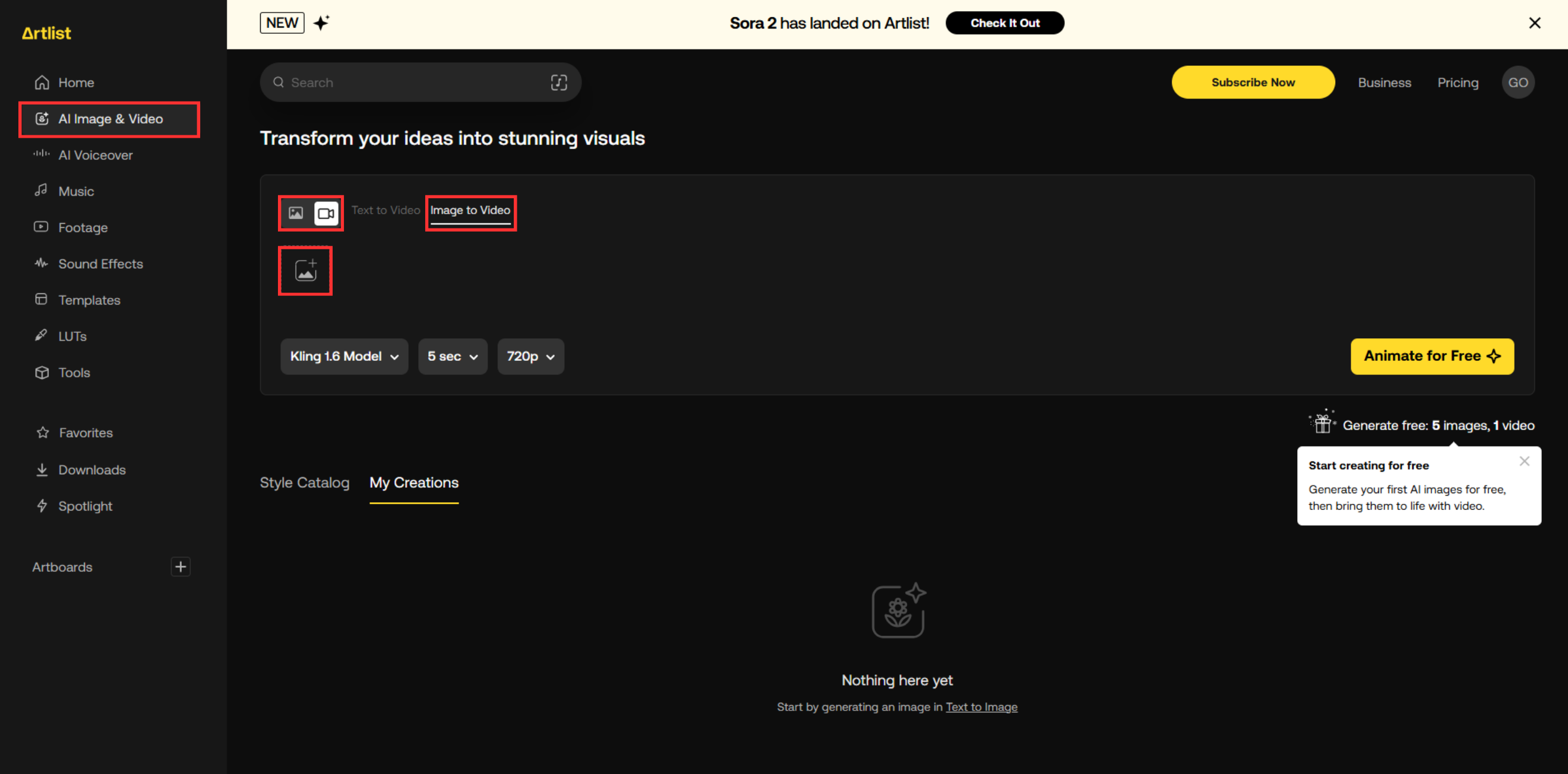Open the Templates section
Image resolution: width=1568 pixels, height=774 pixels.
pos(89,299)
